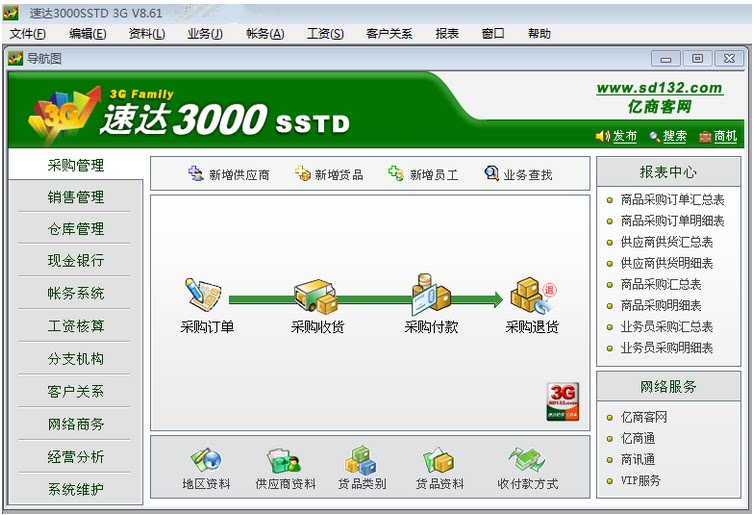The height and width of the screenshot is (515, 754).
Task: Open 供应商供货明细表 report
Action: [x=666, y=263]
